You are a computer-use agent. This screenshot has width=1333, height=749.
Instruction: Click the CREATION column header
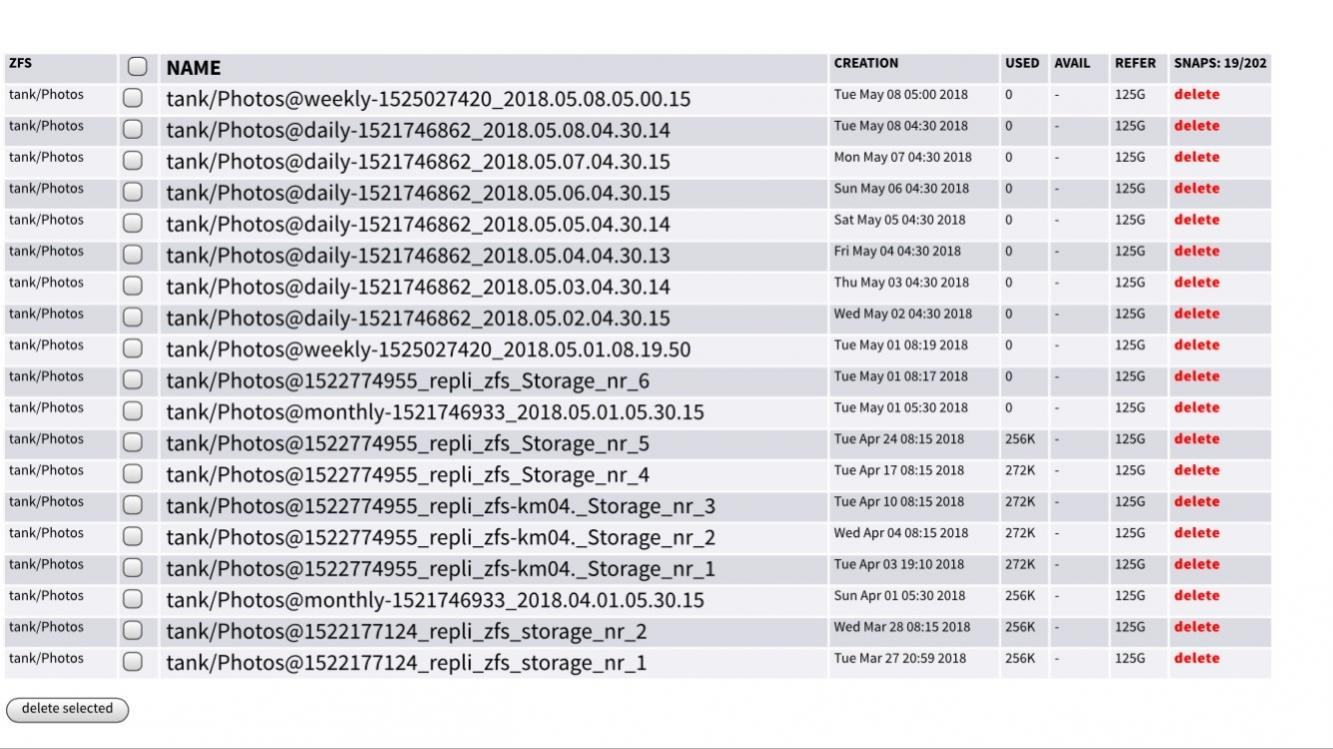click(866, 63)
